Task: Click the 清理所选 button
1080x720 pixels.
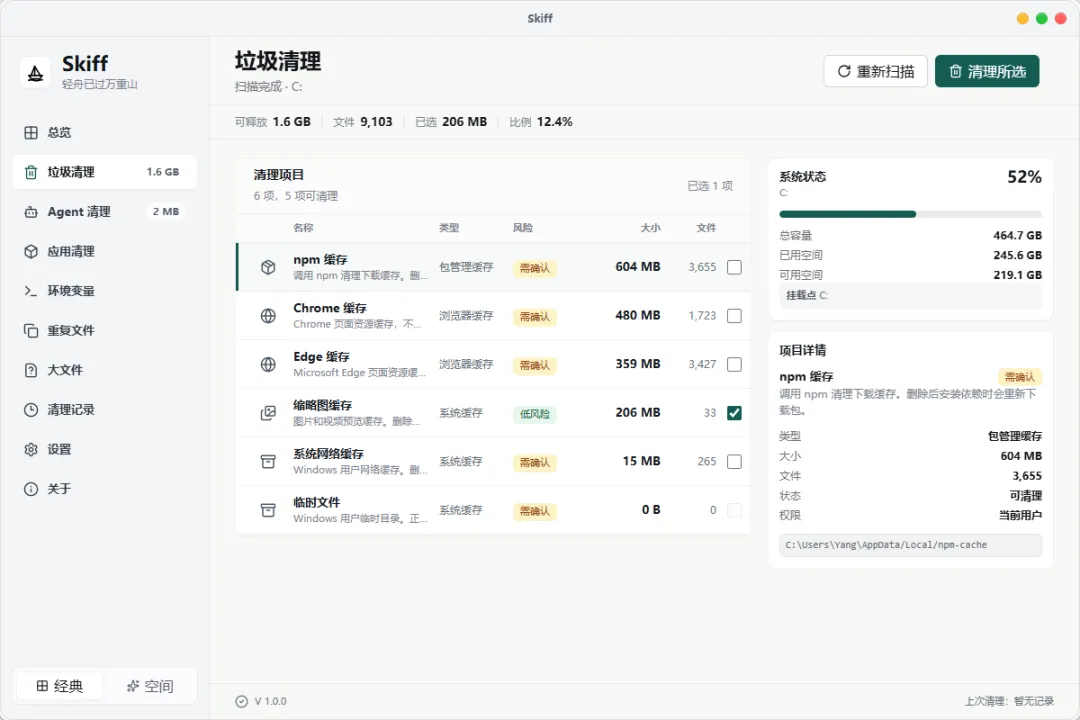Action: pyautogui.click(x=987, y=72)
